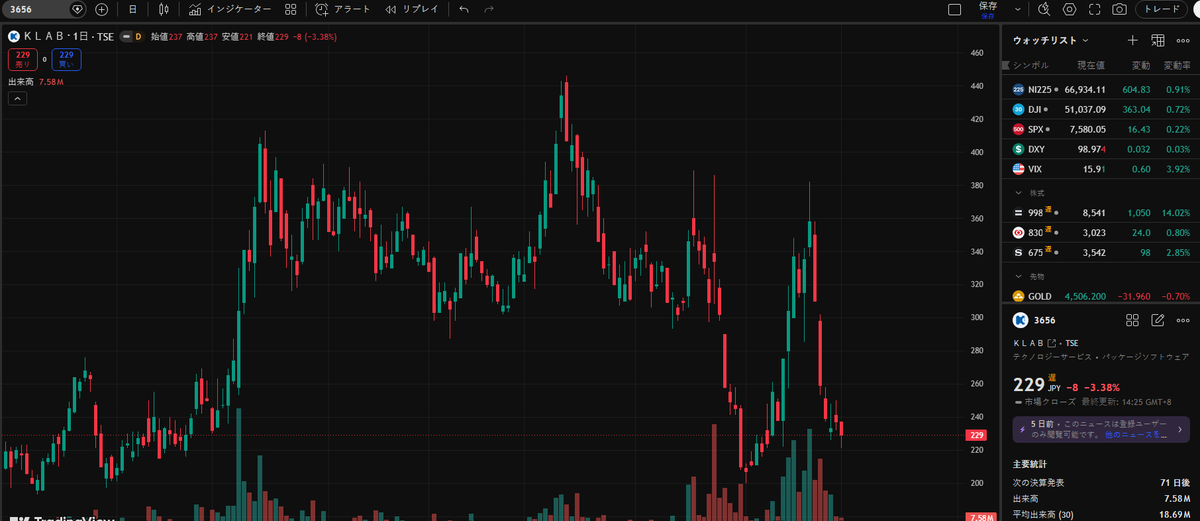The height and width of the screenshot is (521, 1200).
Task: Select the 998 stock row
Action: pos(1100,213)
